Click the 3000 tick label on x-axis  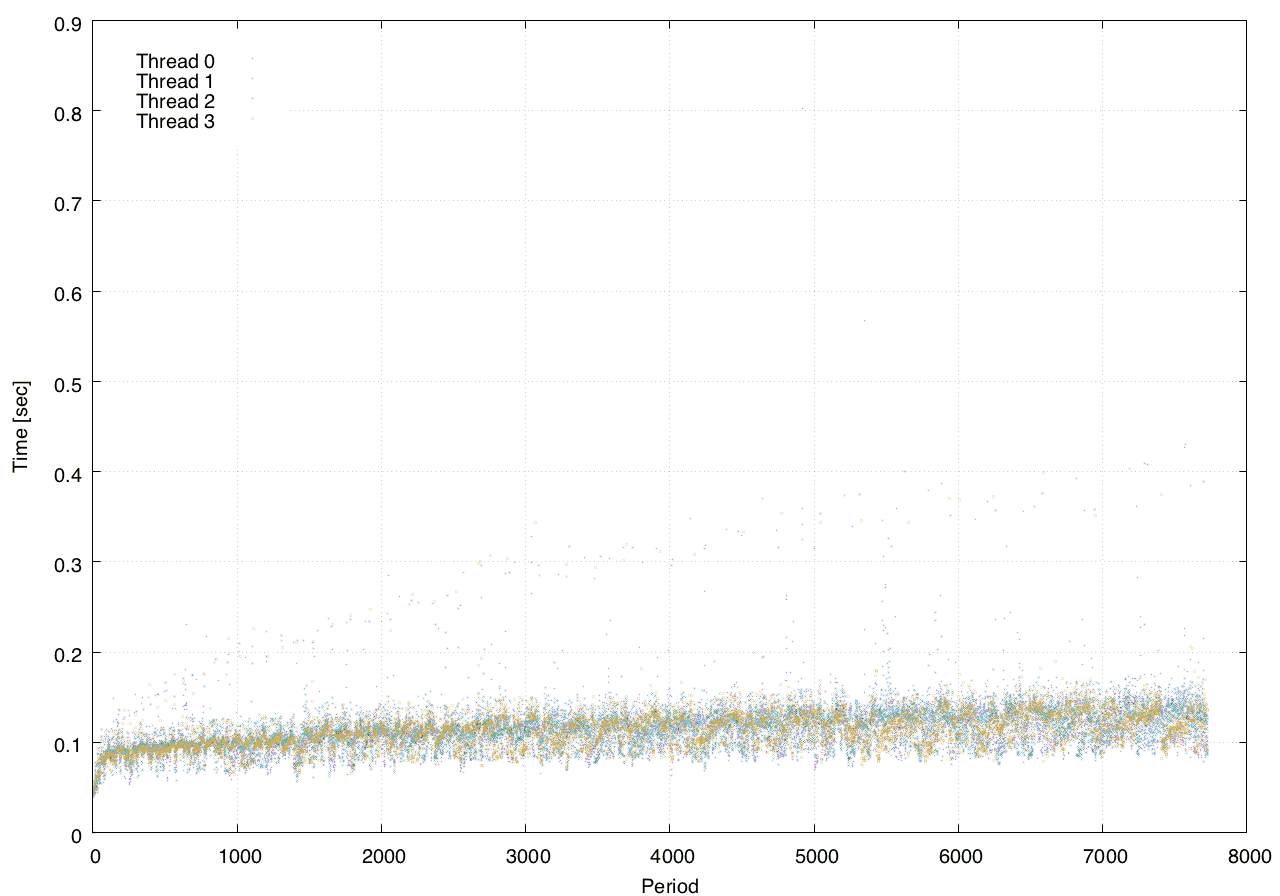[525, 856]
